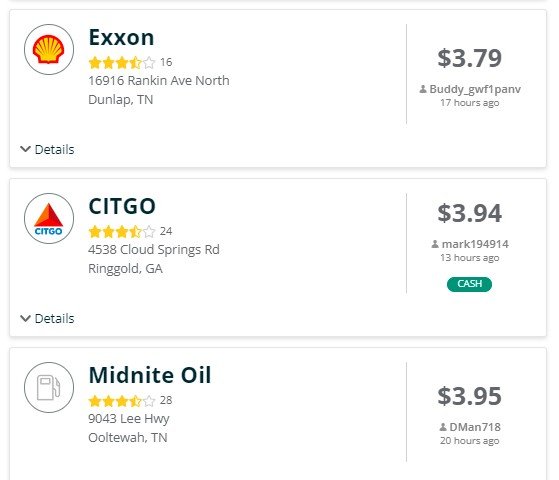Screen dimensions: 559x480
Task: Click the user icon beside Buddy_gwf1panv
Action: coord(423,89)
